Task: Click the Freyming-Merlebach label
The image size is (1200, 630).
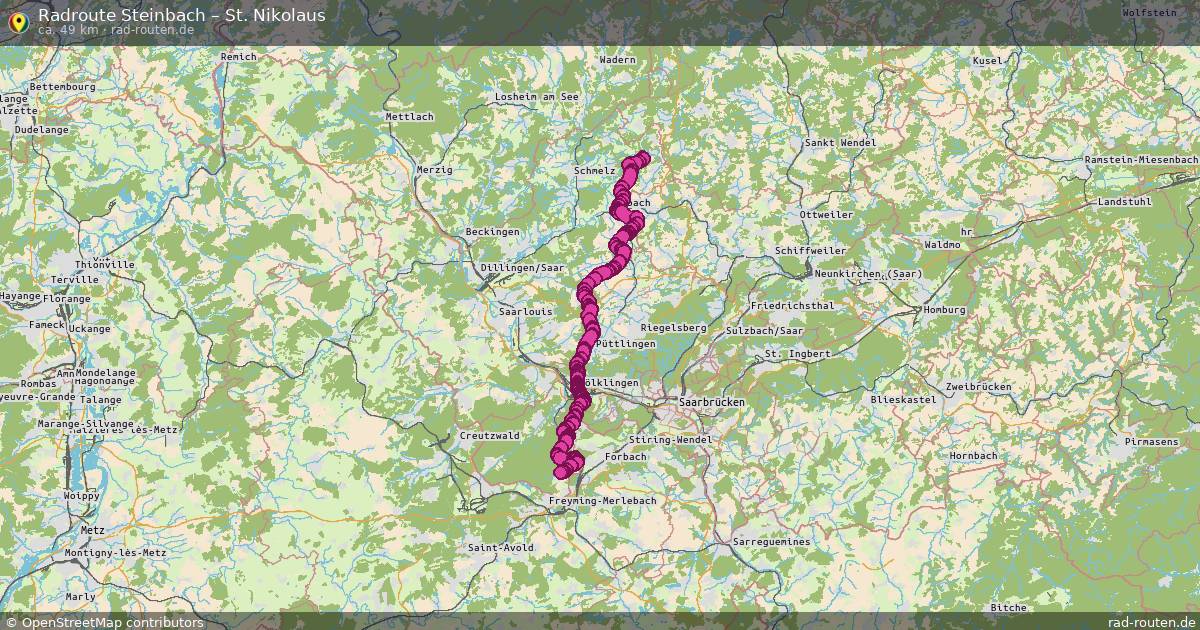Action: (x=603, y=500)
